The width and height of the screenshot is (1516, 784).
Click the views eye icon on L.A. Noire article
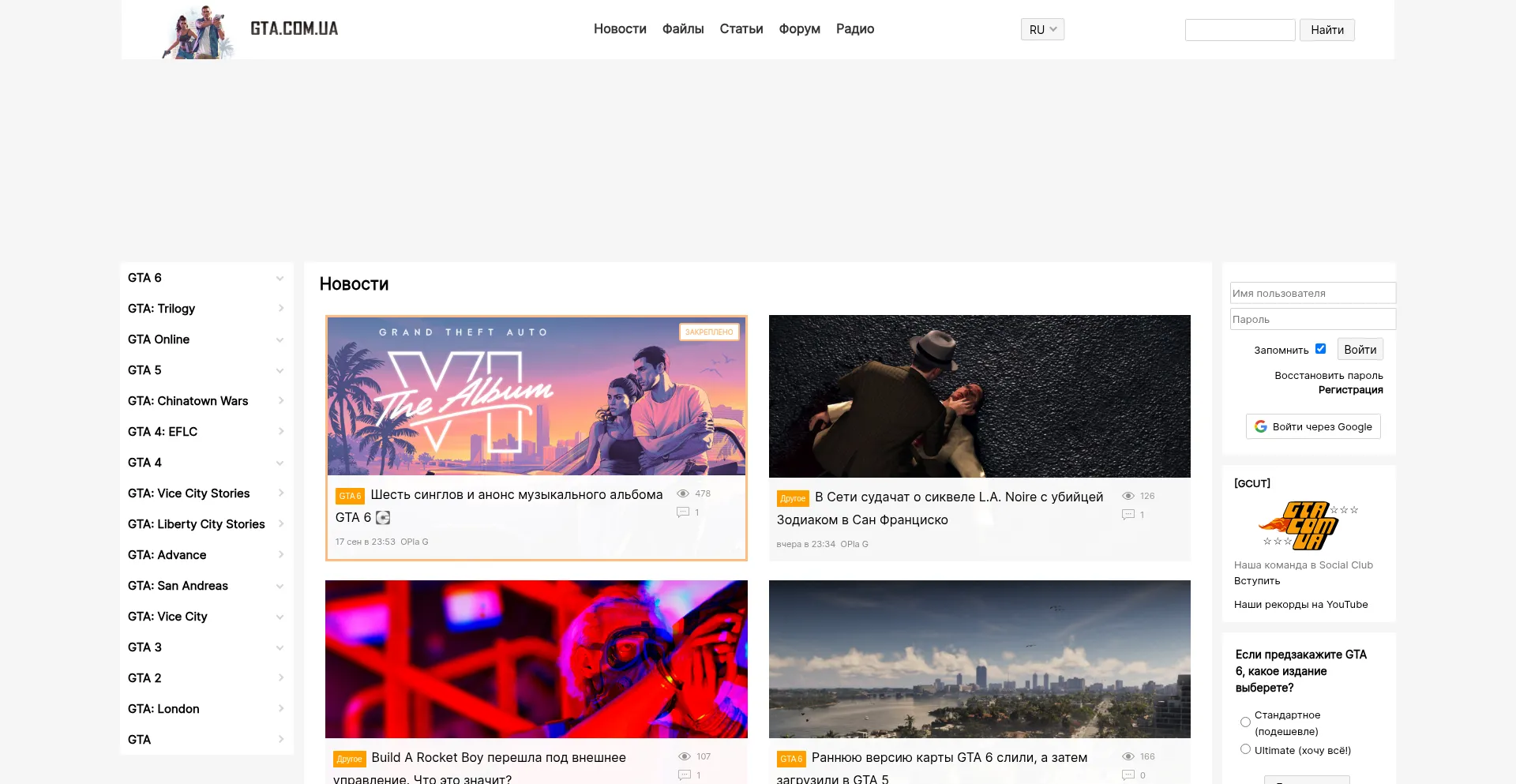1128,496
